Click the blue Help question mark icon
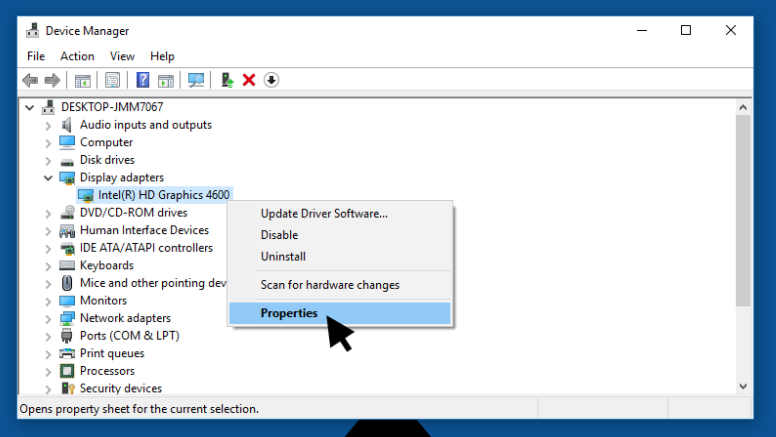Screen dimensions: 776x437 (x=143, y=80)
